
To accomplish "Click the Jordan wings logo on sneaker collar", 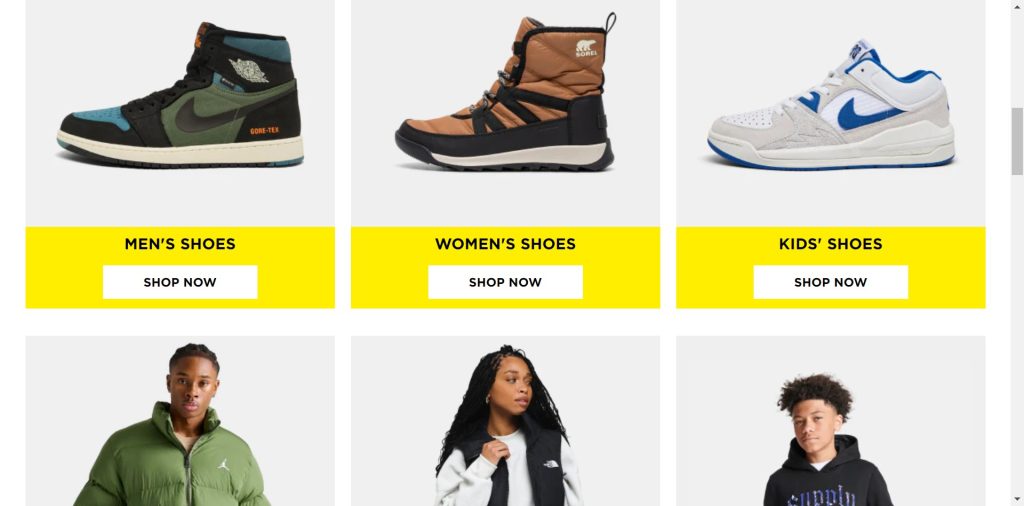I will (x=248, y=70).
